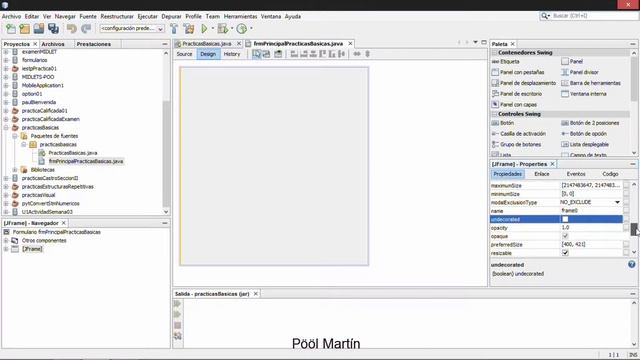Click the New Project toolbar icon

coord(24,29)
